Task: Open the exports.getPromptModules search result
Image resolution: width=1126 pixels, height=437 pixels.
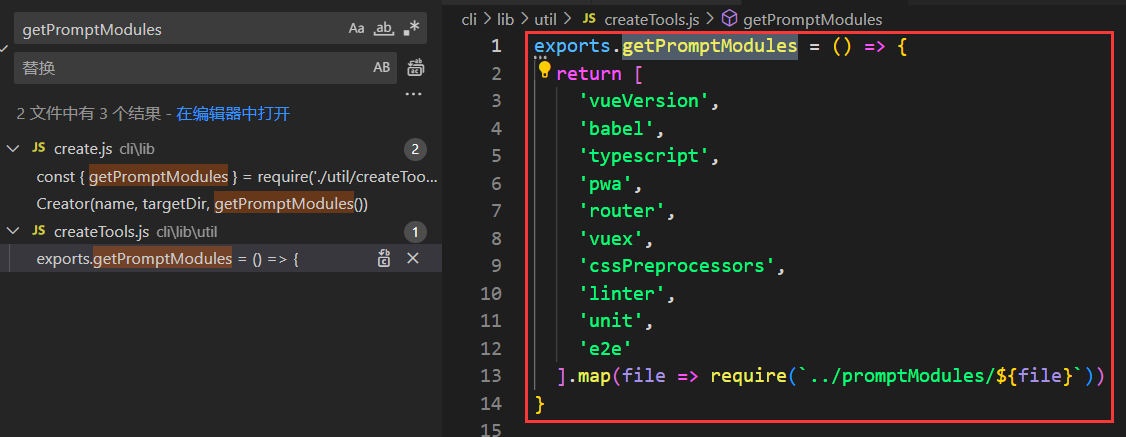Action: click(x=167, y=259)
